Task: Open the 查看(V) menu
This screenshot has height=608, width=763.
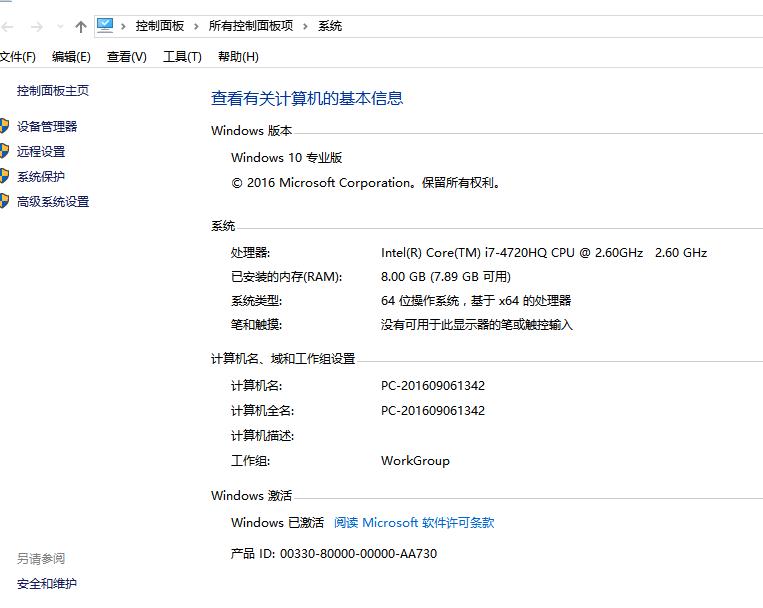Action: [126, 57]
